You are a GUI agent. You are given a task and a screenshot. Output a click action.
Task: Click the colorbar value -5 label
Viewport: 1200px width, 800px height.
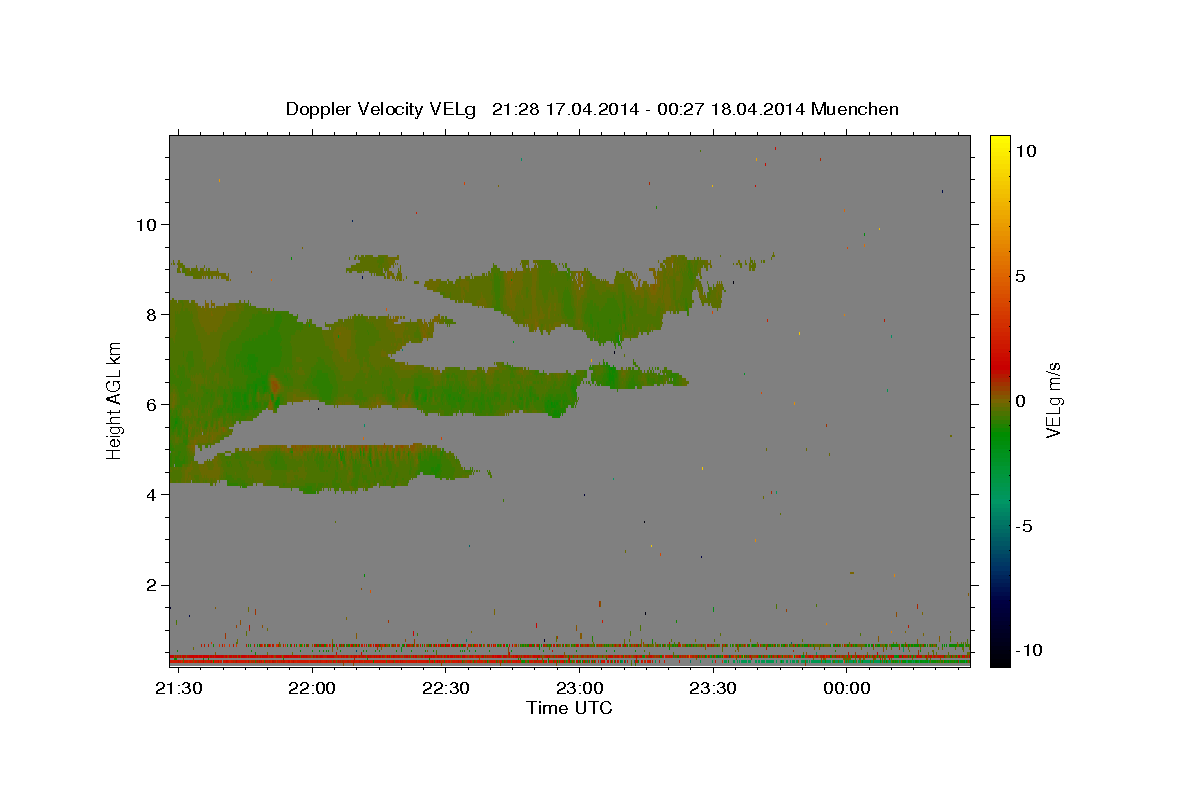pyautogui.click(x=1023, y=527)
